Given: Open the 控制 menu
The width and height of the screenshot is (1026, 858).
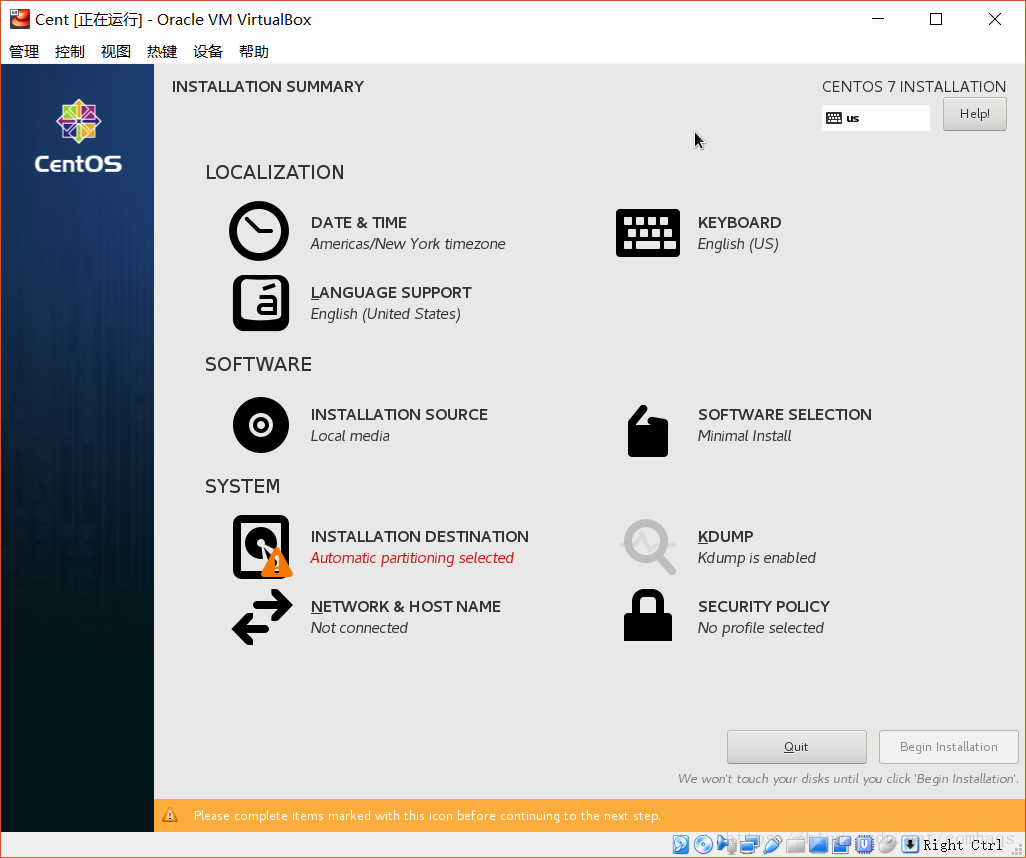Looking at the screenshot, I should (70, 52).
